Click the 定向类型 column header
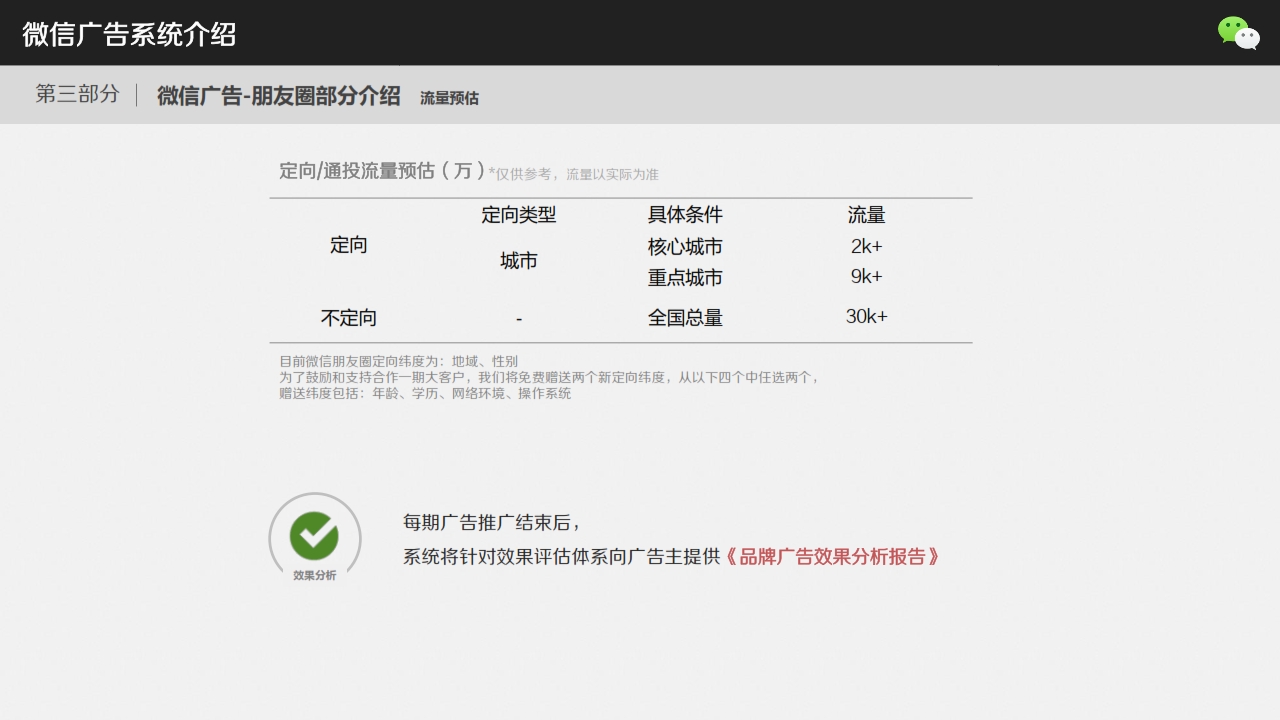The image size is (1280, 720). coord(518,215)
